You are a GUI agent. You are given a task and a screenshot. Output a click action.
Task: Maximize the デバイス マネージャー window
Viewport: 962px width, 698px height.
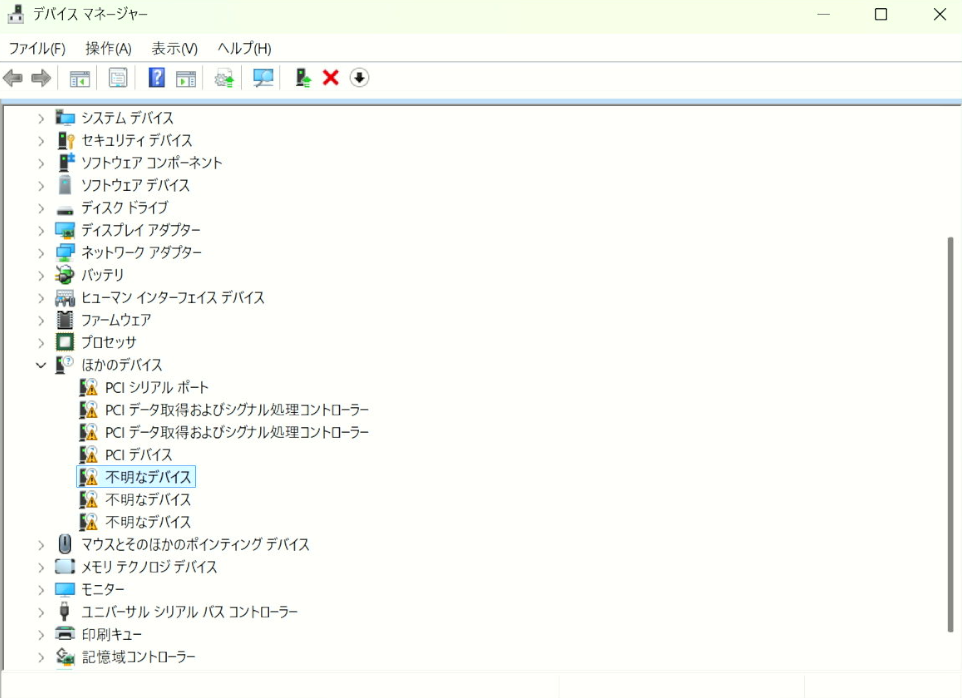point(881,14)
